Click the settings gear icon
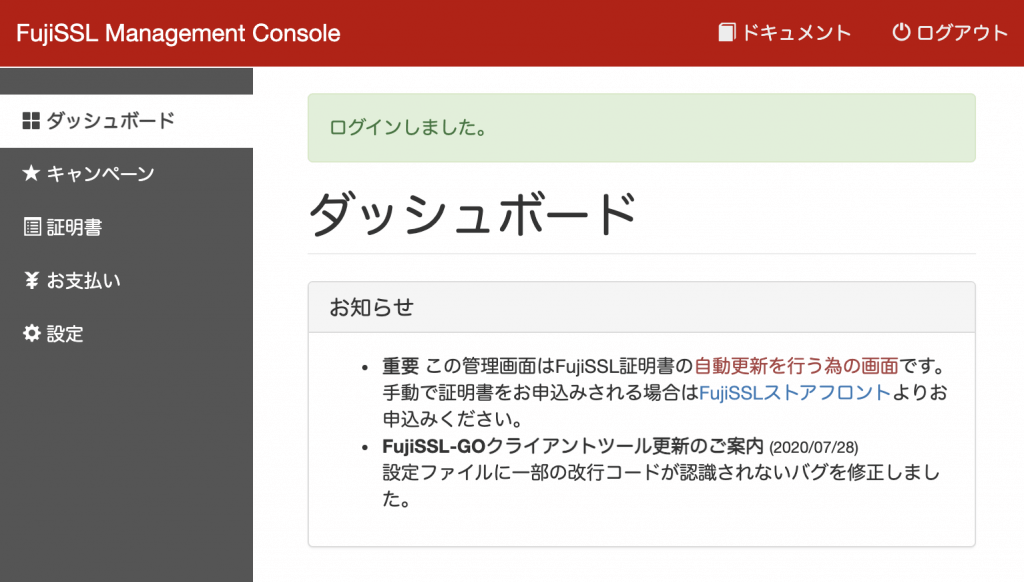 tap(31, 333)
